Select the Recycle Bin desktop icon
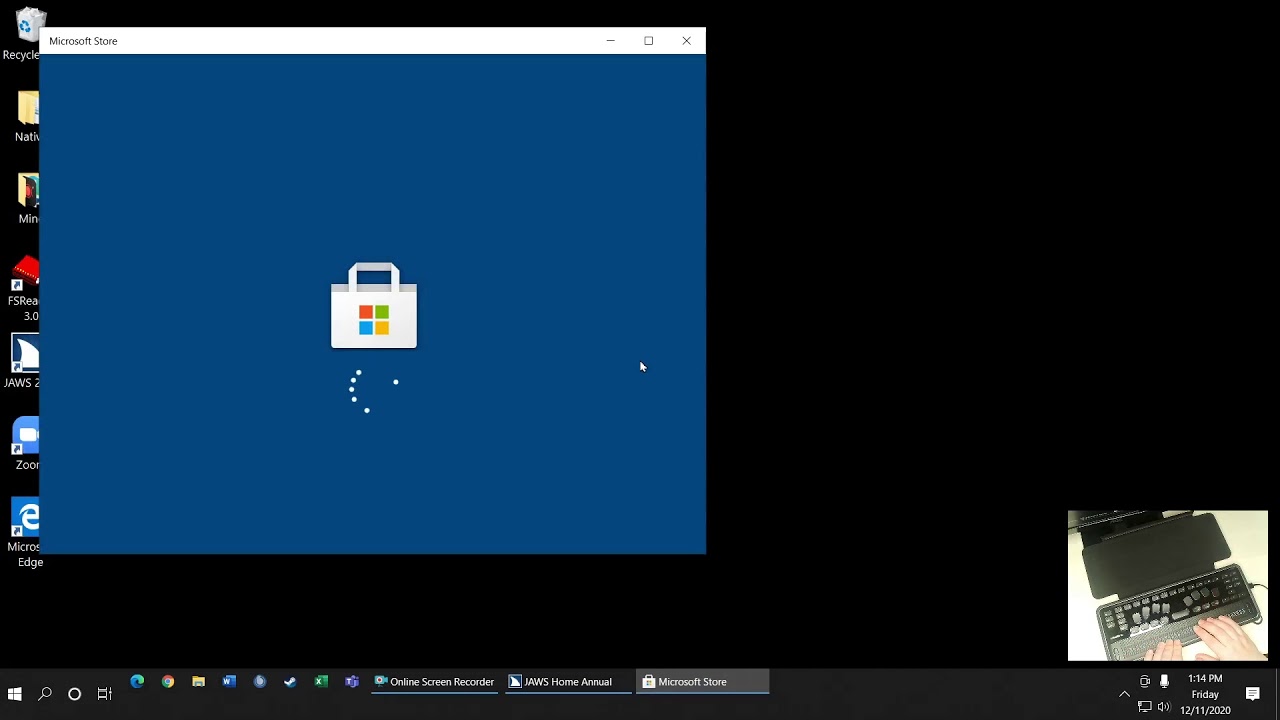 coord(22,35)
